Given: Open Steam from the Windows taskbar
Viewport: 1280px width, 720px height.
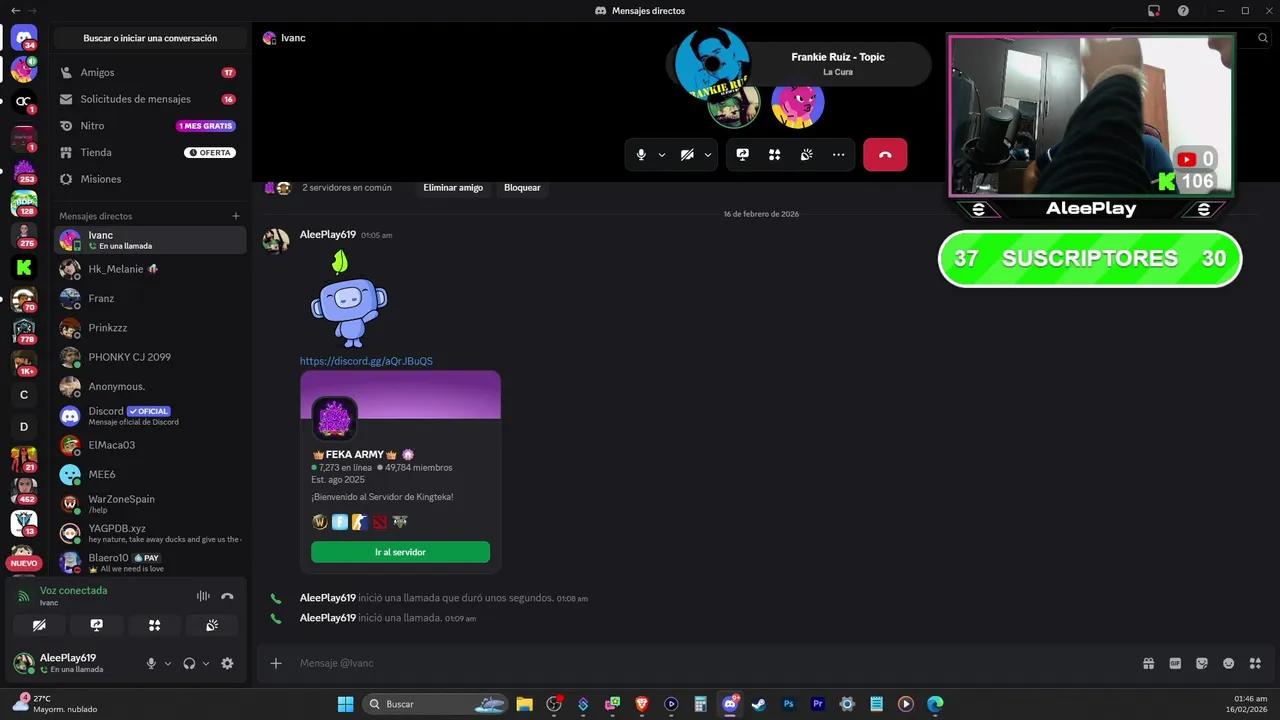Looking at the screenshot, I should tap(759, 704).
